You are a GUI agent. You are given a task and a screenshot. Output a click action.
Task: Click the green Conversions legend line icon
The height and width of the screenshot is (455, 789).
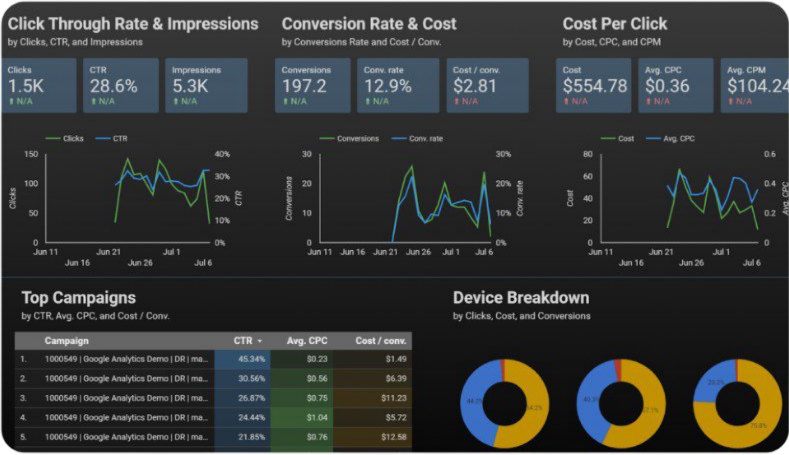click(326, 138)
